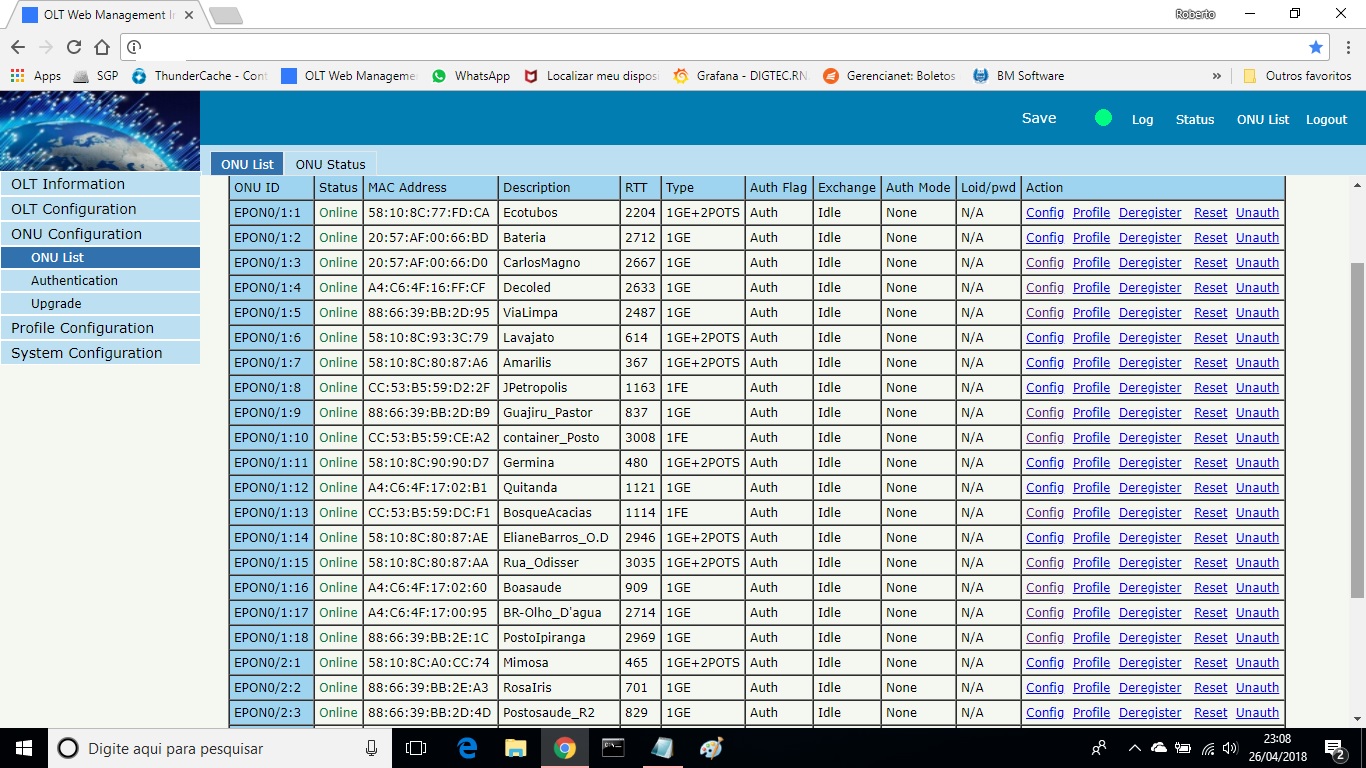Reload the page with the refresh icon
Viewport: 1366px width, 768px height.
[74, 47]
